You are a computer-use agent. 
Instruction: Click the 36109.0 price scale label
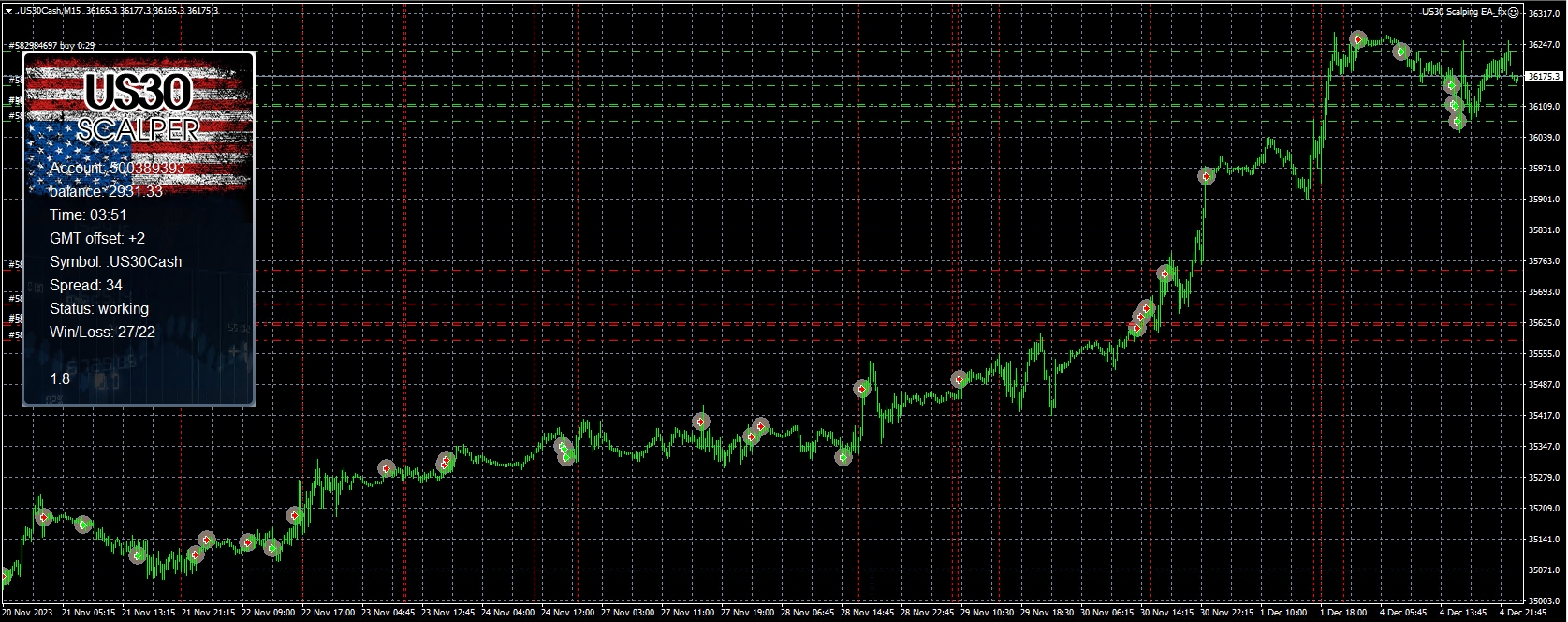pyautogui.click(x=1544, y=107)
